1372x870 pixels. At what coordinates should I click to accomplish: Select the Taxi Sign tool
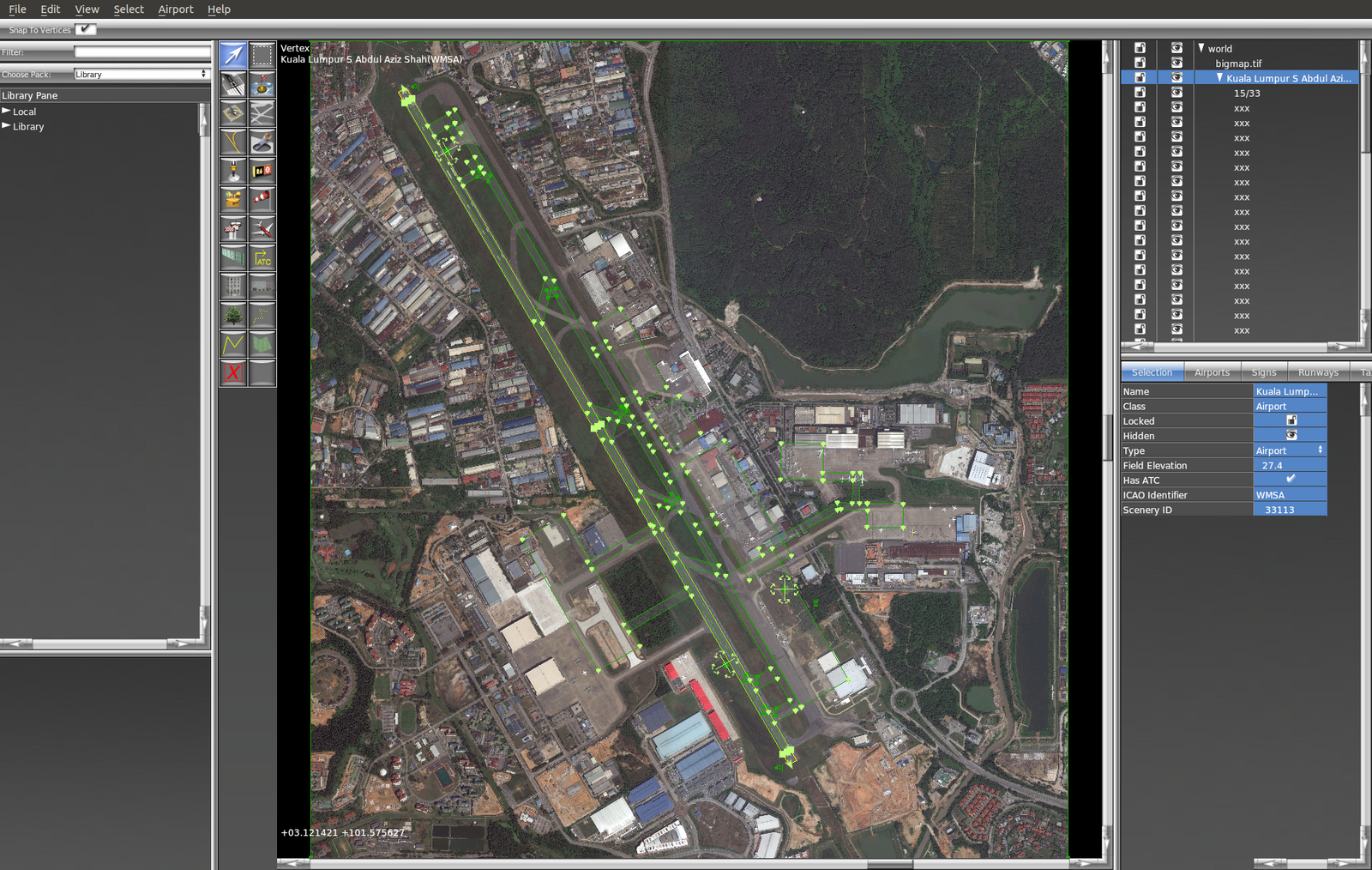(262, 171)
